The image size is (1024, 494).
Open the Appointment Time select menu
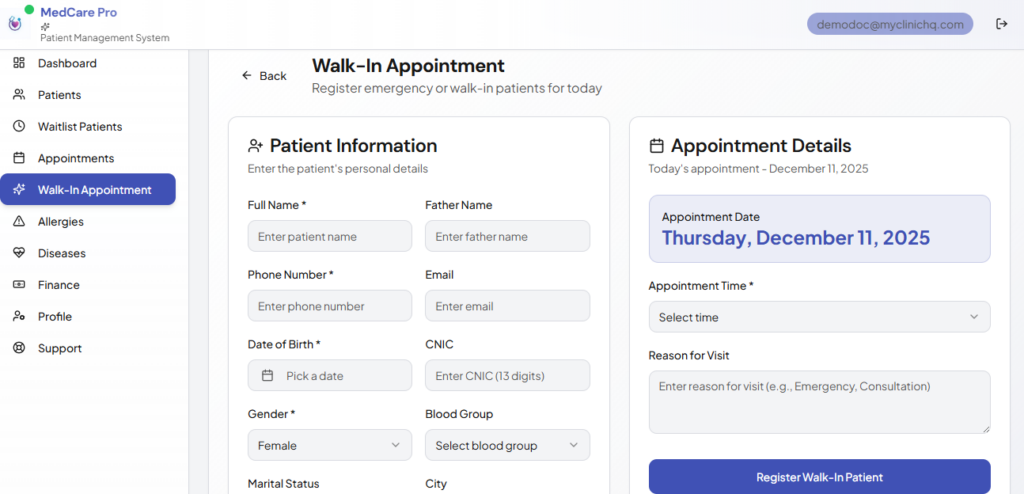pos(819,317)
